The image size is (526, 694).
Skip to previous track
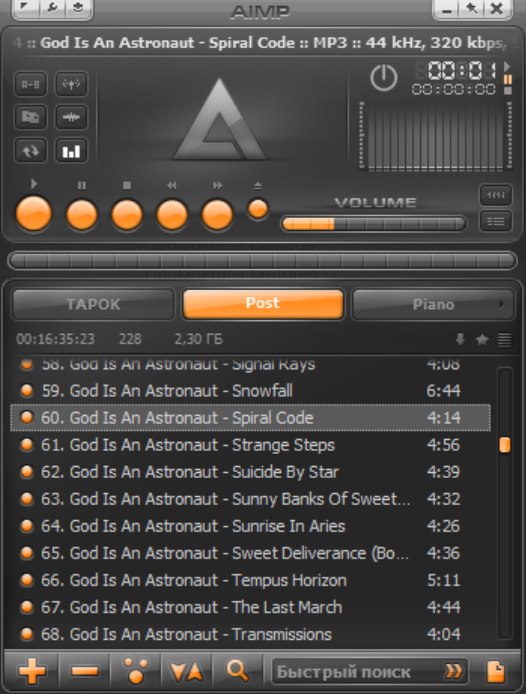(172, 215)
